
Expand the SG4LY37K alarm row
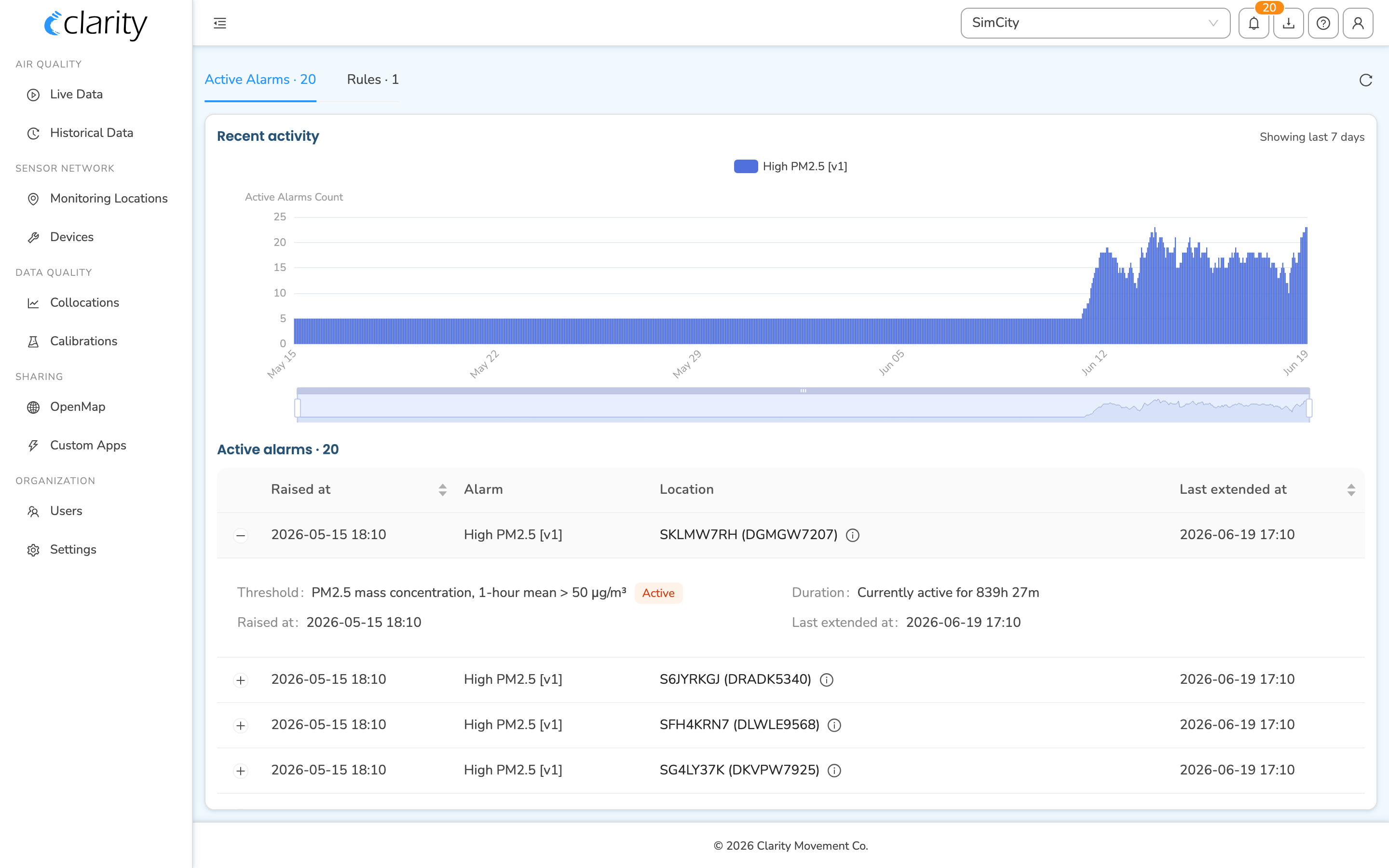[x=241, y=771]
